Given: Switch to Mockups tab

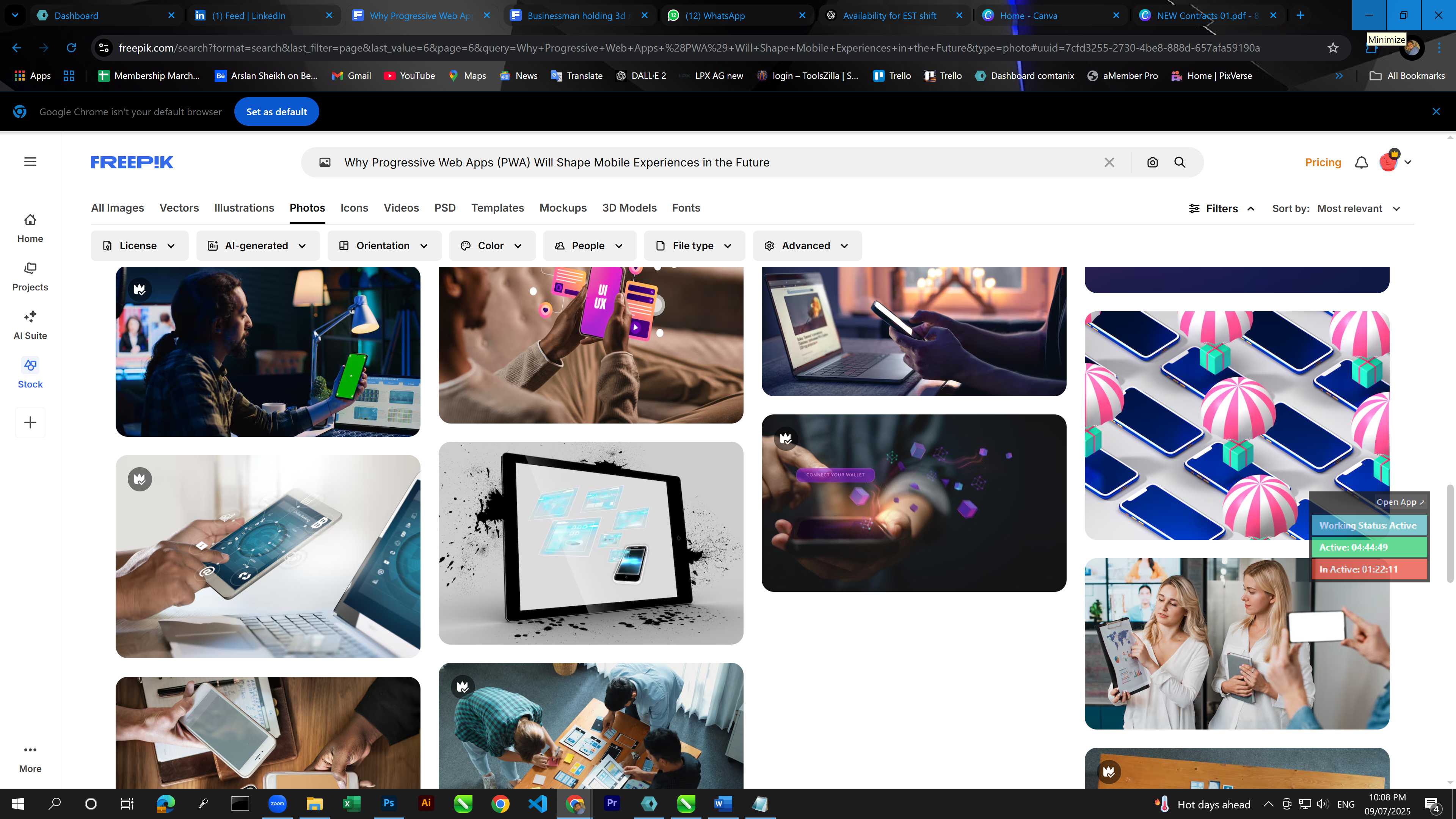Looking at the screenshot, I should click(x=563, y=208).
